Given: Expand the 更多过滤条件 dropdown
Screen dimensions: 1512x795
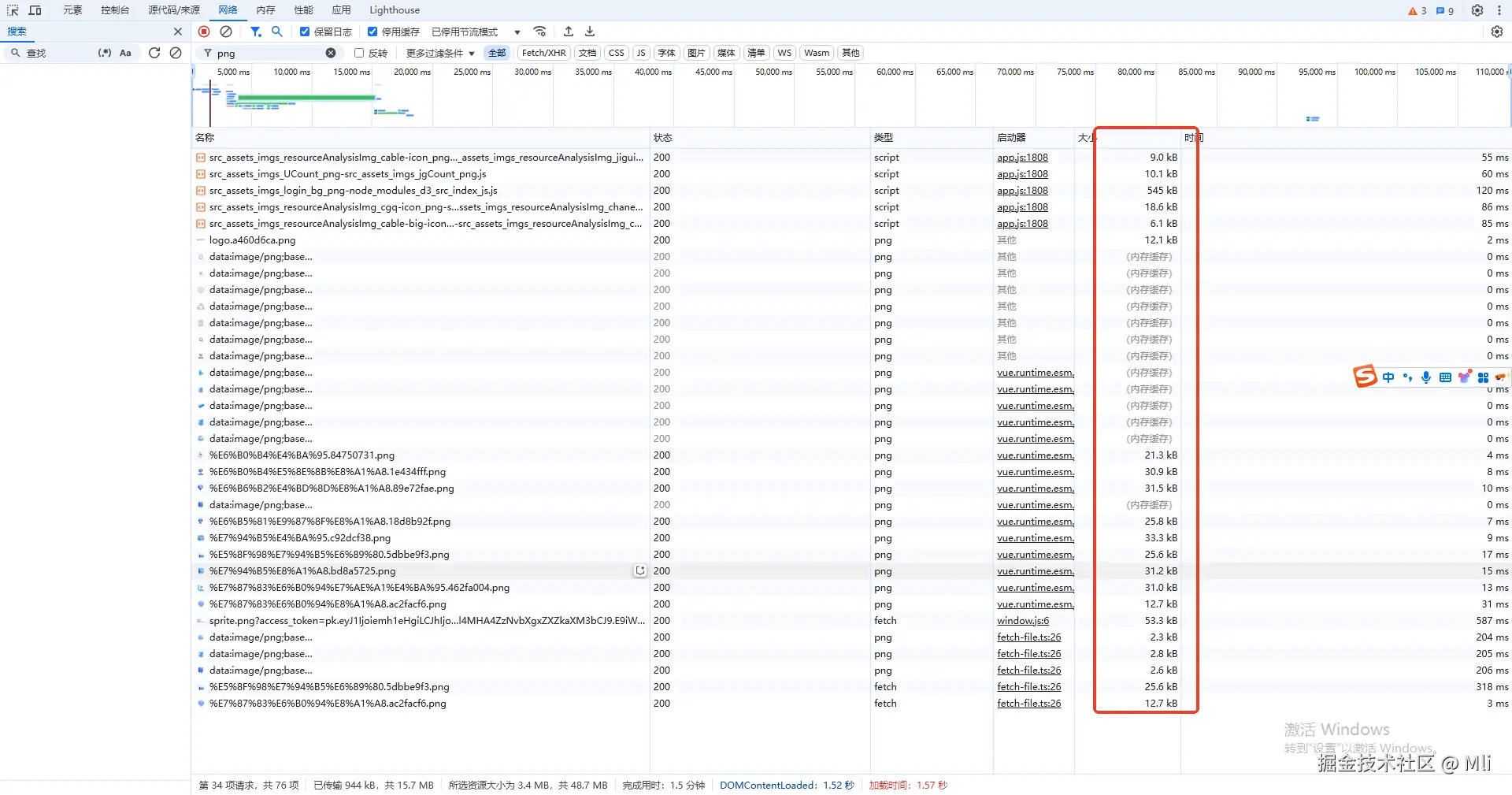Looking at the screenshot, I should point(440,53).
